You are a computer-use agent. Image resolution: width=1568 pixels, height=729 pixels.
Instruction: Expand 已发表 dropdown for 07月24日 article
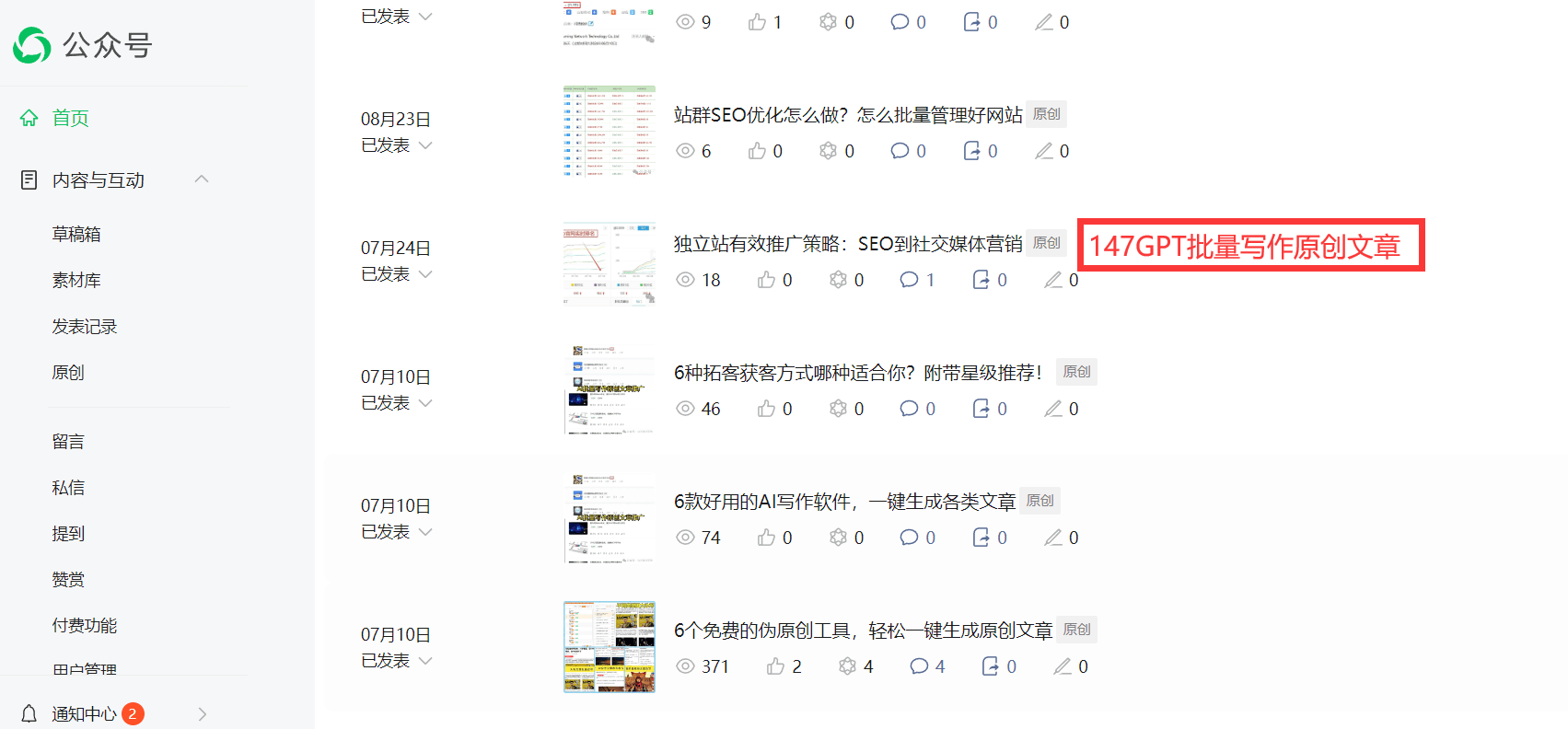coord(424,274)
